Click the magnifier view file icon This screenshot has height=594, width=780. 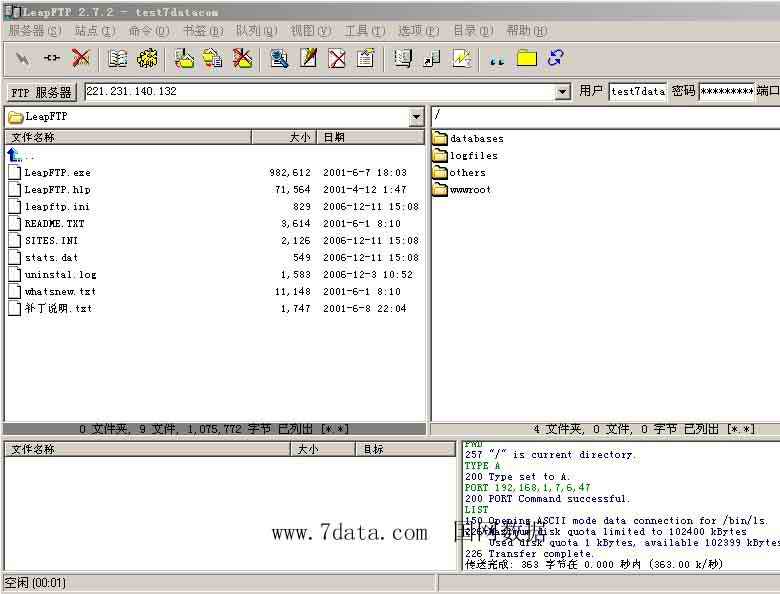pyautogui.click(x=279, y=59)
